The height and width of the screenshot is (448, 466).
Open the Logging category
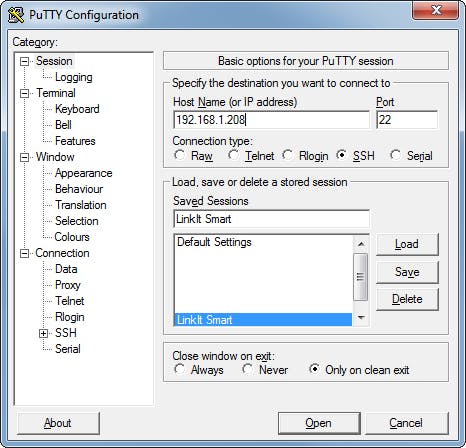pyautogui.click(x=74, y=77)
